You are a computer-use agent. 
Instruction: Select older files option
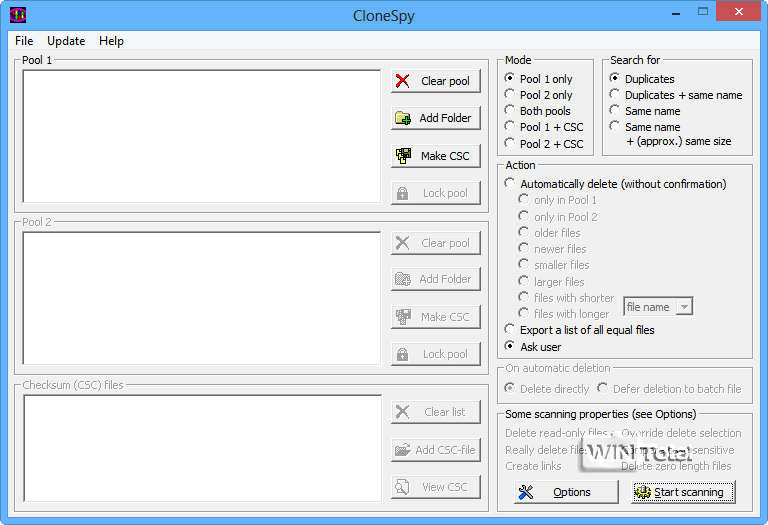point(549,233)
